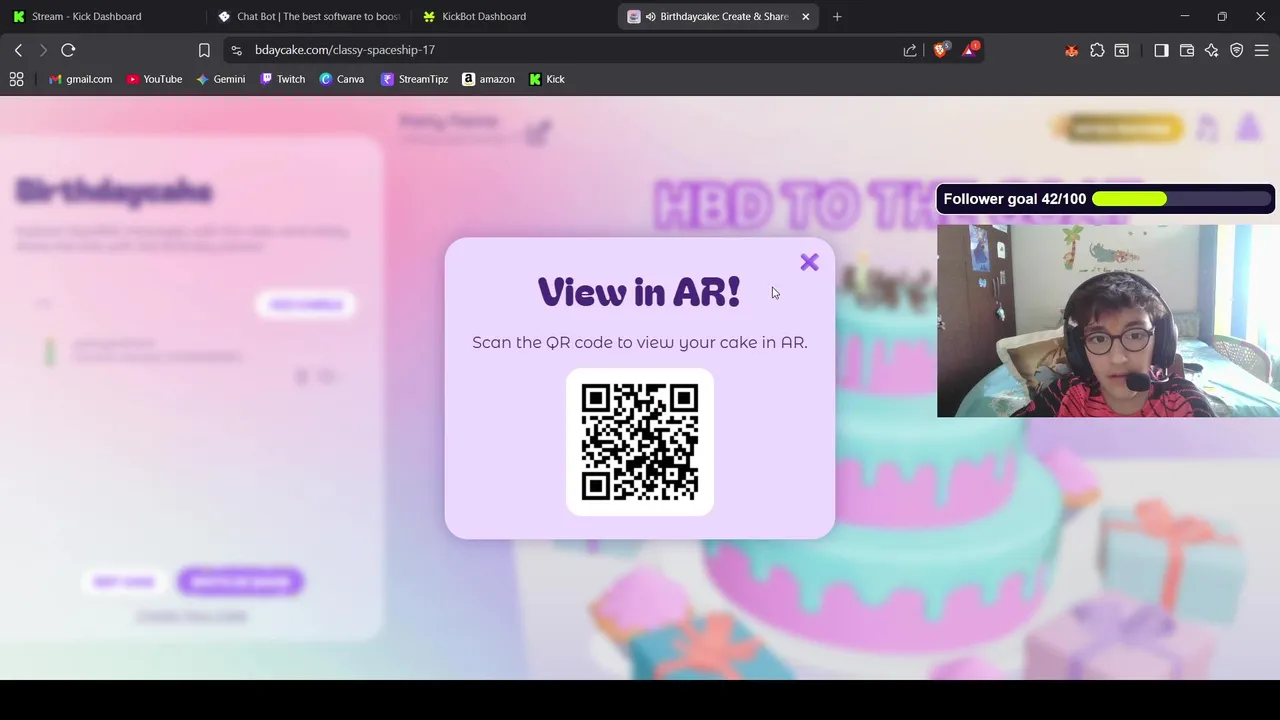The height and width of the screenshot is (720, 1280).
Task: Reload the current page
Action: 68,50
